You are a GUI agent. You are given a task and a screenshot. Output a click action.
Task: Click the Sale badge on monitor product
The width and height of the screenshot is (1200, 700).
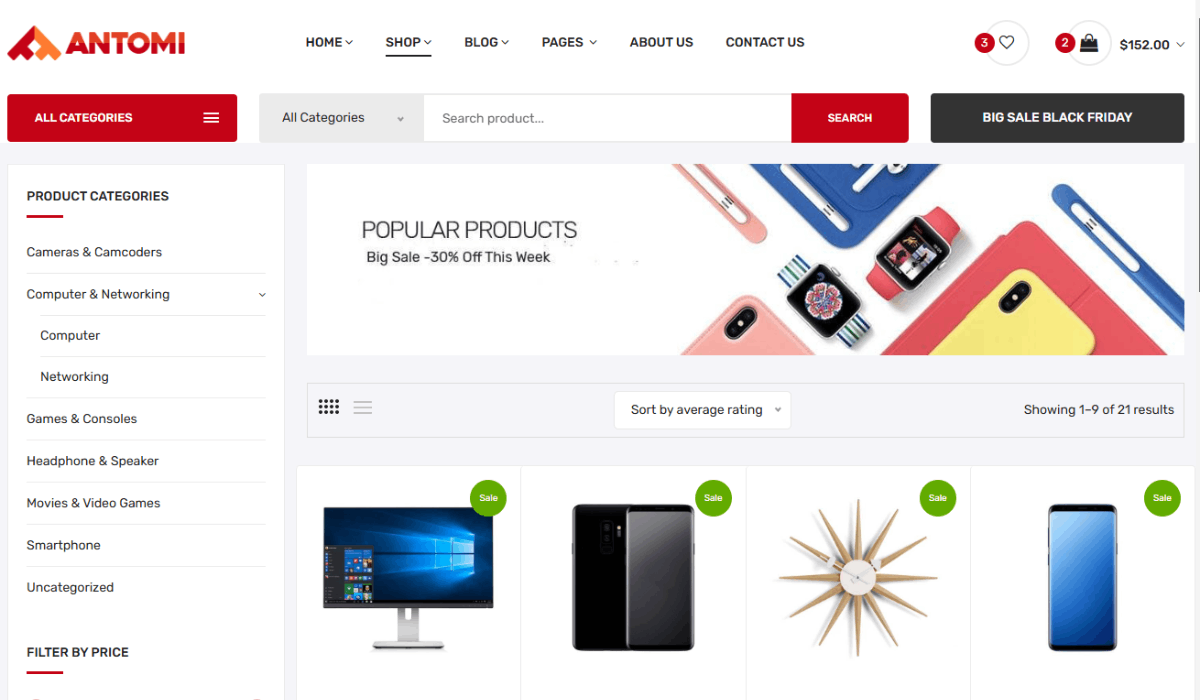click(x=488, y=498)
